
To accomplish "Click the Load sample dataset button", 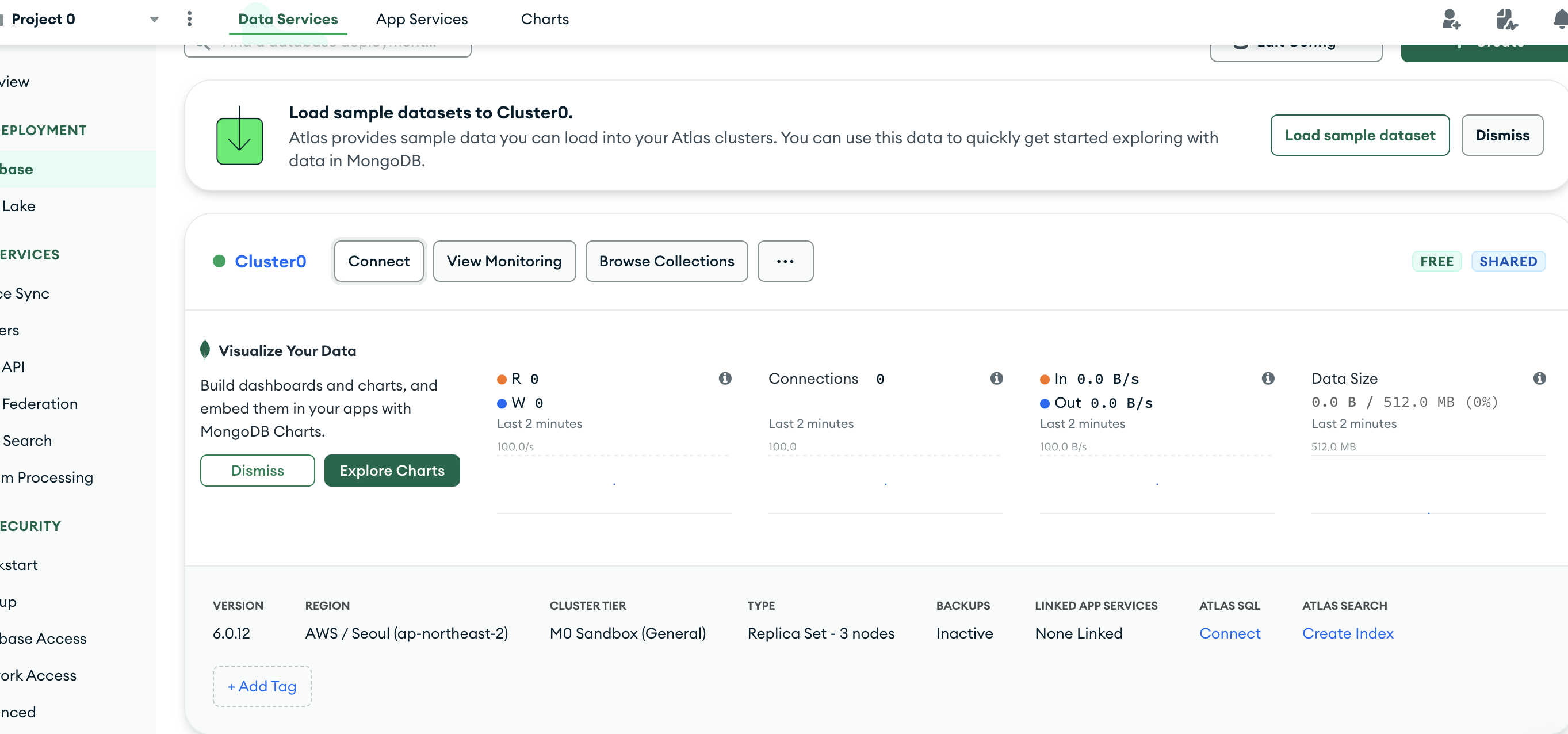I will [x=1359, y=135].
